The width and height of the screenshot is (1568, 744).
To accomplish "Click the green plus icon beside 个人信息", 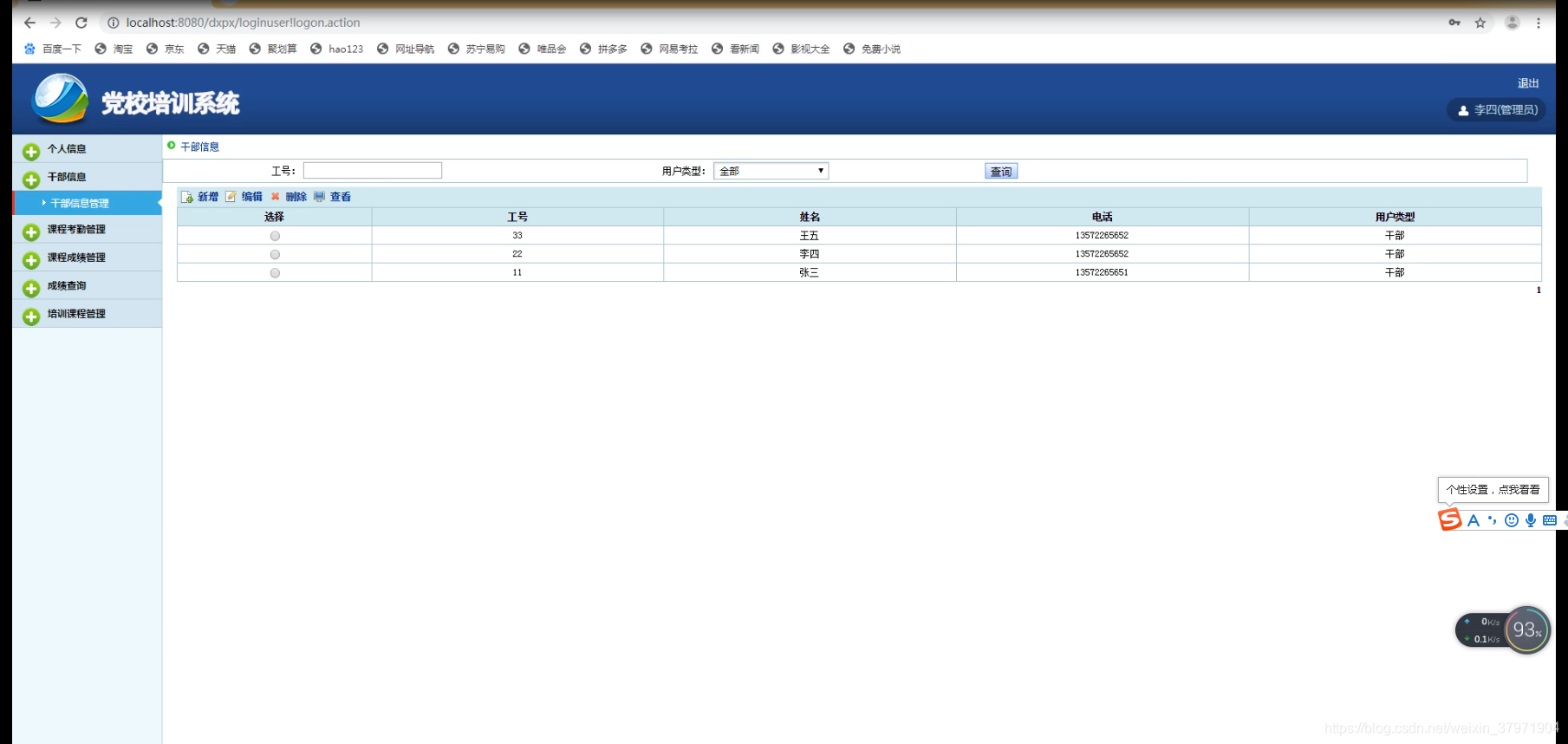I will [31, 152].
